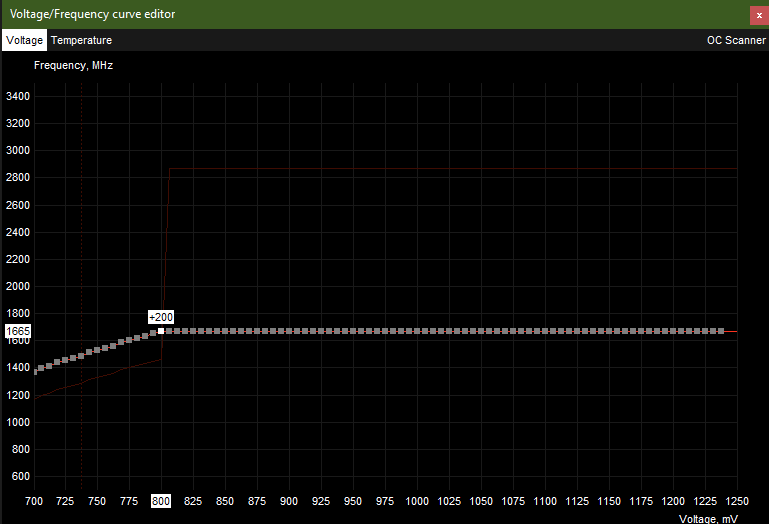The width and height of the screenshot is (769, 524).
Task: Click the 600 frequency axis label
Action: (x=21, y=476)
